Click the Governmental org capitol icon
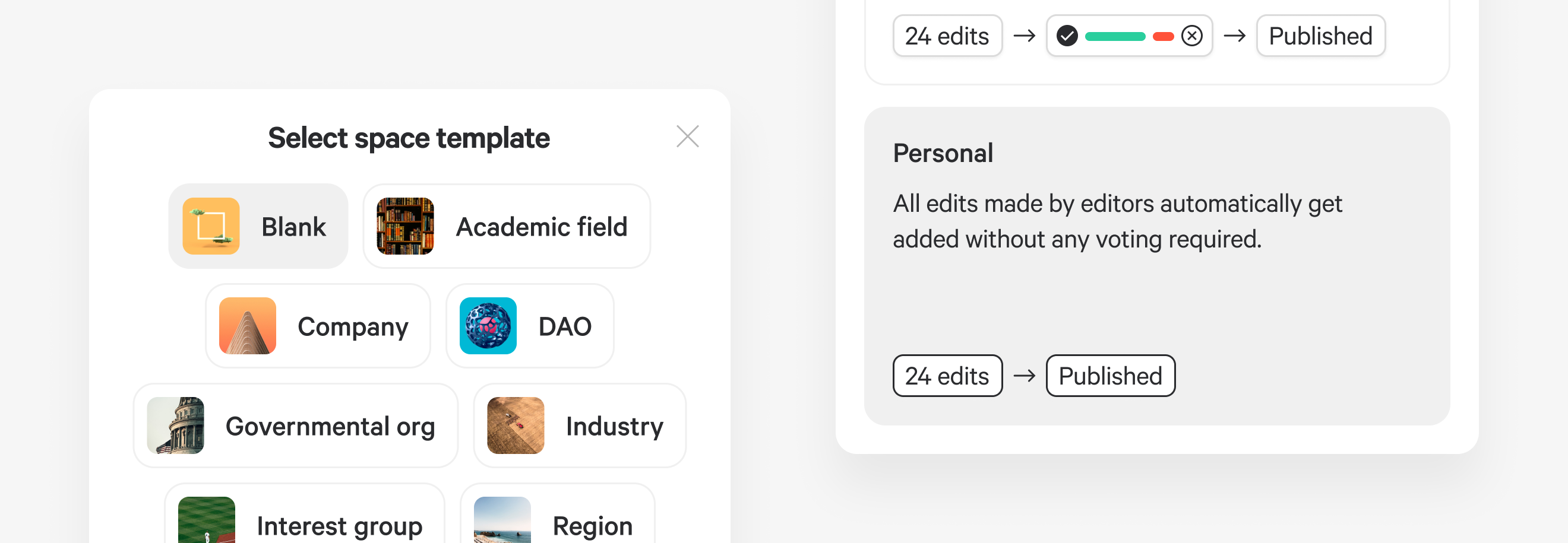This screenshot has height=543, width=1568. tap(175, 425)
